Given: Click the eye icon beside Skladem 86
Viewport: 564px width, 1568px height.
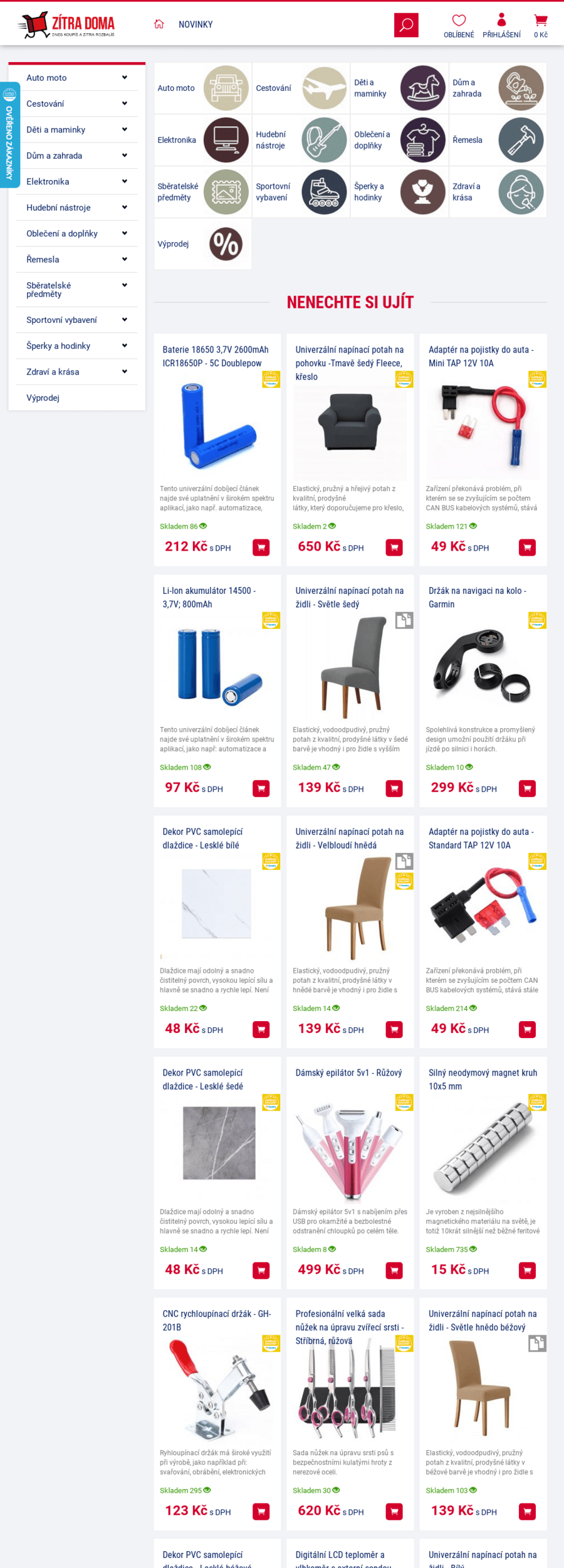Looking at the screenshot, I should [203, 526].
